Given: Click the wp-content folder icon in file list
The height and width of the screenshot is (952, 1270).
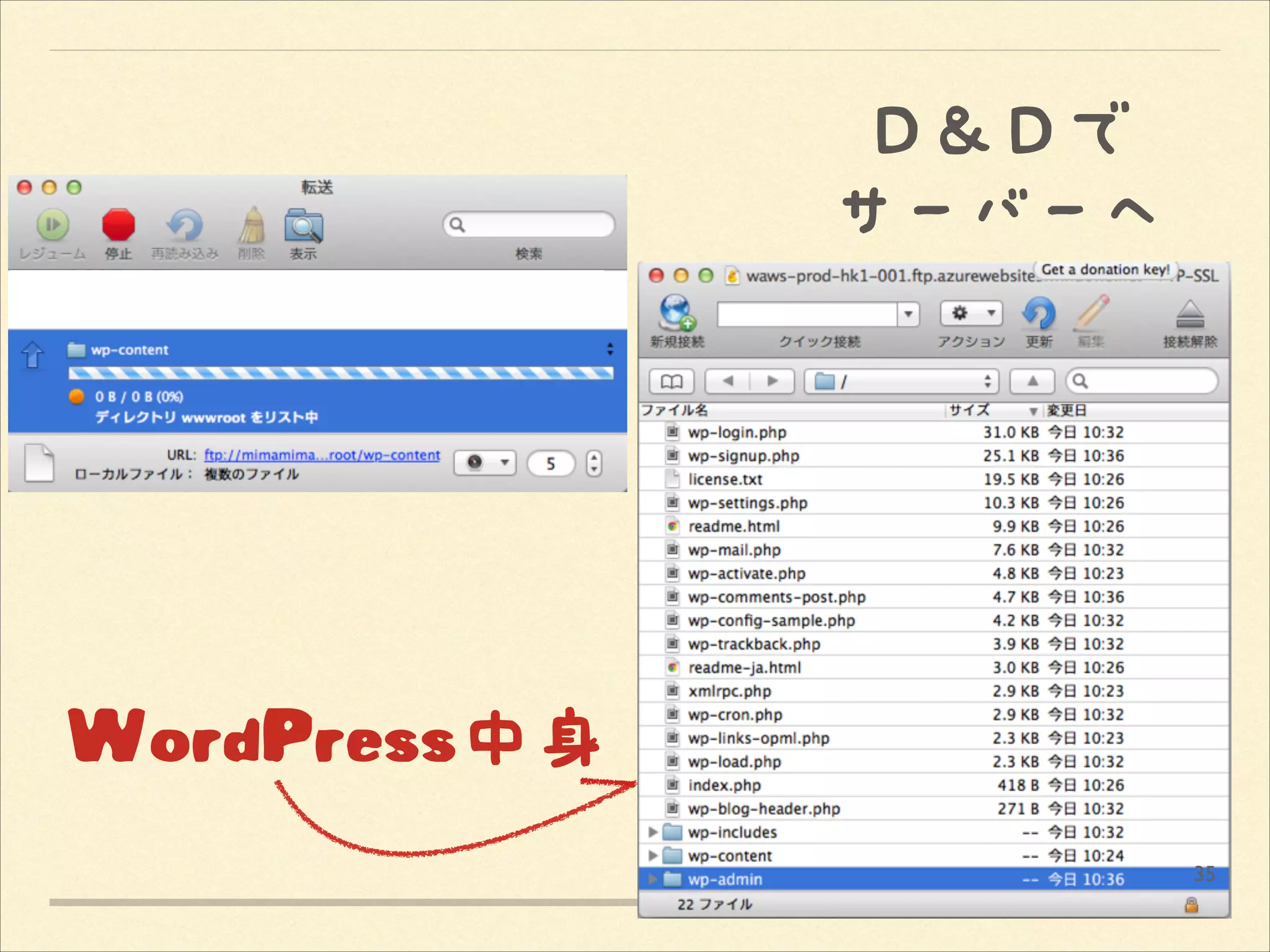Looking at the screenshot, I should 672,855.
